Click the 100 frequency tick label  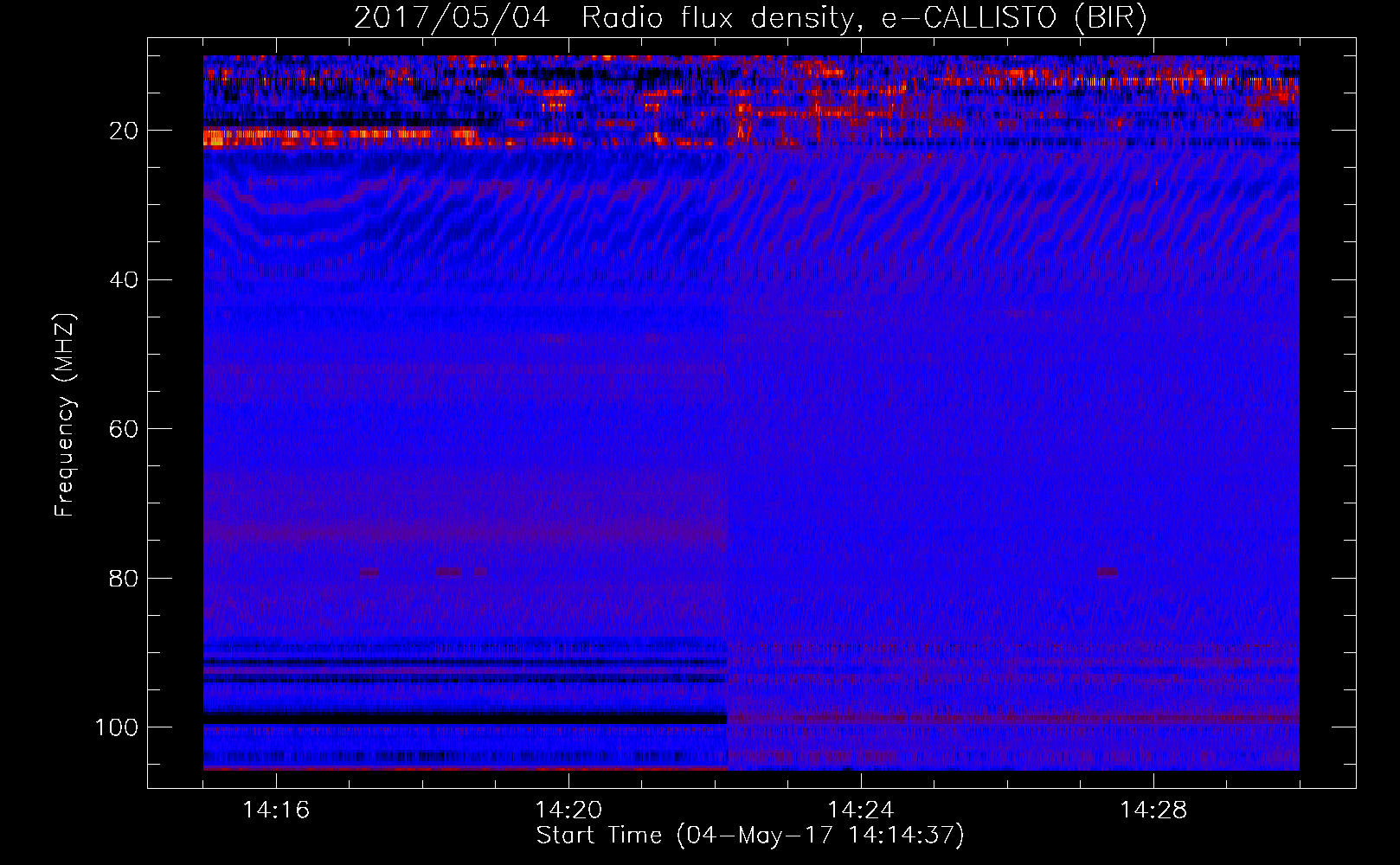[x=117, y=727]
